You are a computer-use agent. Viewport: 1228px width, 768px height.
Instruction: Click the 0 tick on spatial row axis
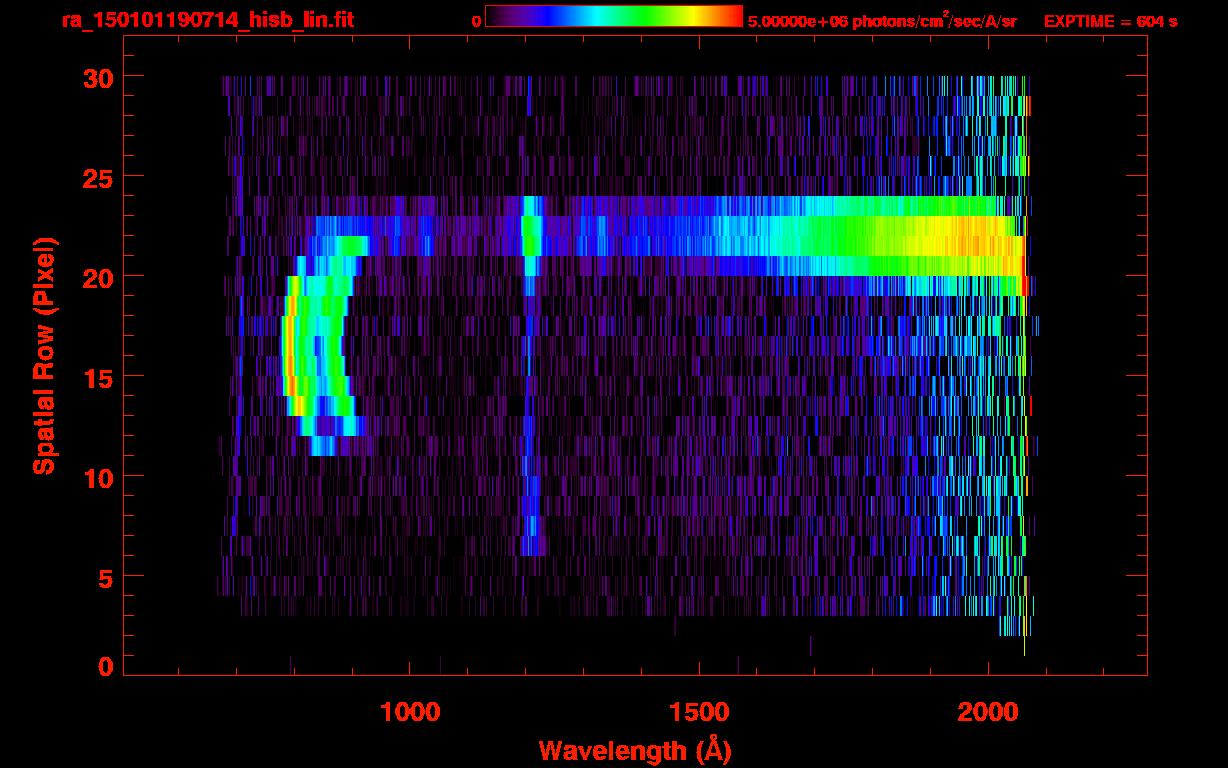pyautogui.click(x=103, y=666)
